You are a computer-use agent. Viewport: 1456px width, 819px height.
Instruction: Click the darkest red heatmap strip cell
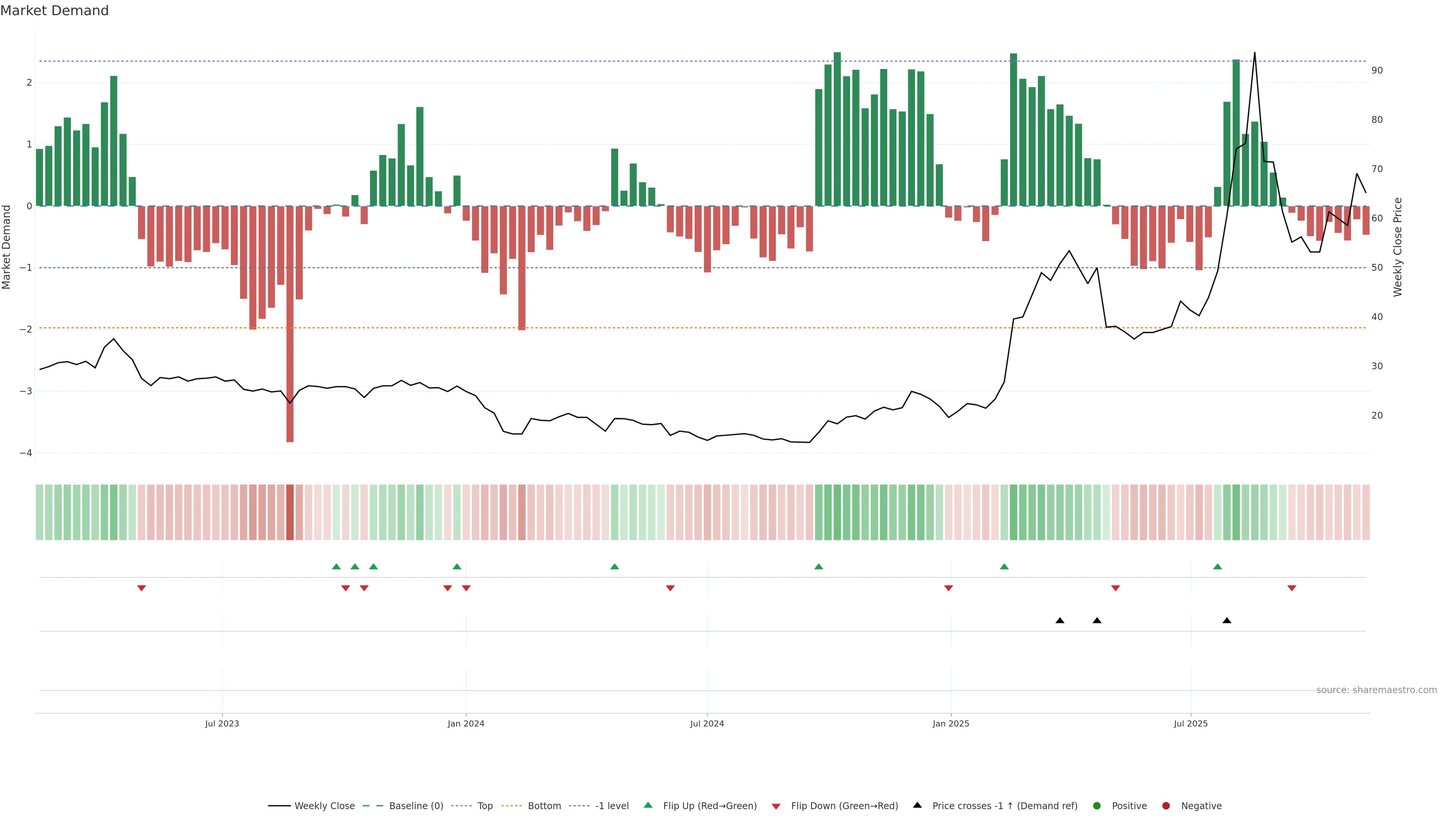290,512
